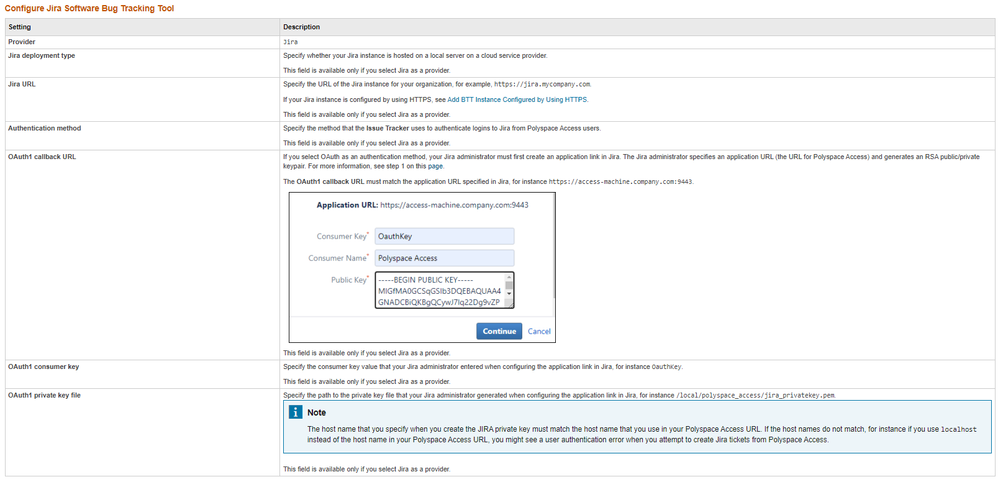Click the 'Consumer Name' label in the dialog
The width and height of the screenshot is (998, 479).
point(339,258)
